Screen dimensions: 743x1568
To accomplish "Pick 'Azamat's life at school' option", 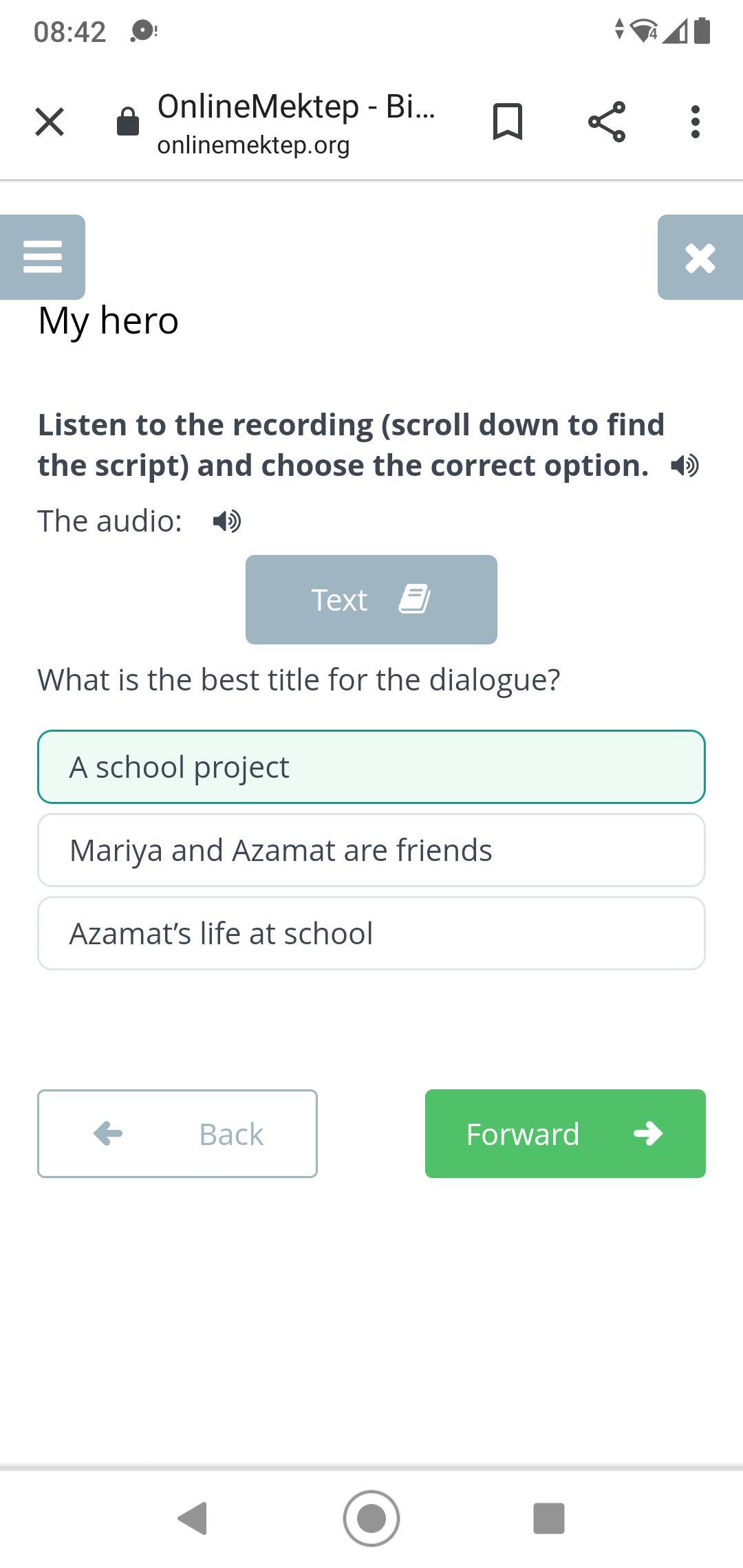I will coord(371,933).
